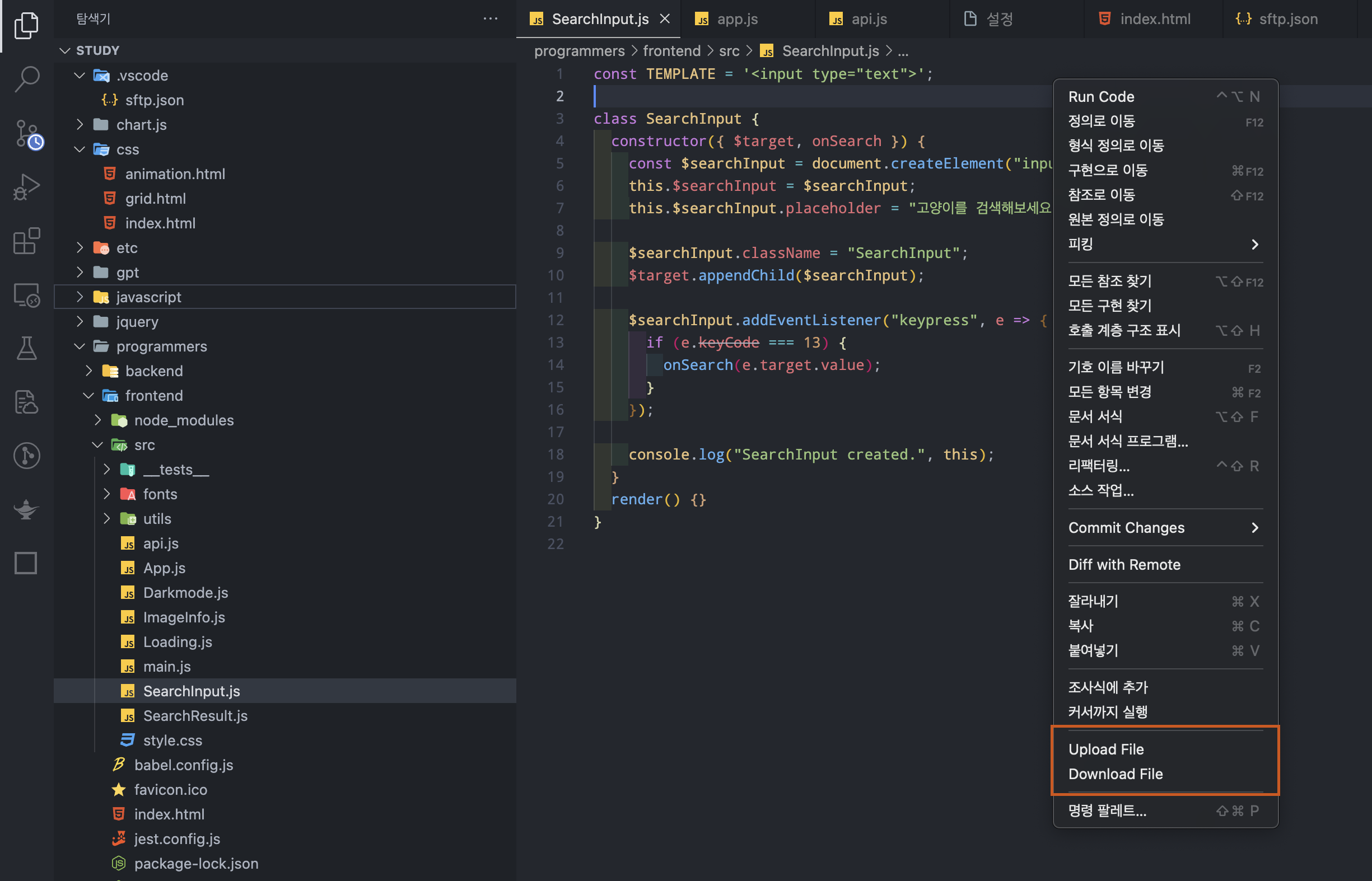Open the Search view in activity bar
1372x881 pixels.
point(26,78)
